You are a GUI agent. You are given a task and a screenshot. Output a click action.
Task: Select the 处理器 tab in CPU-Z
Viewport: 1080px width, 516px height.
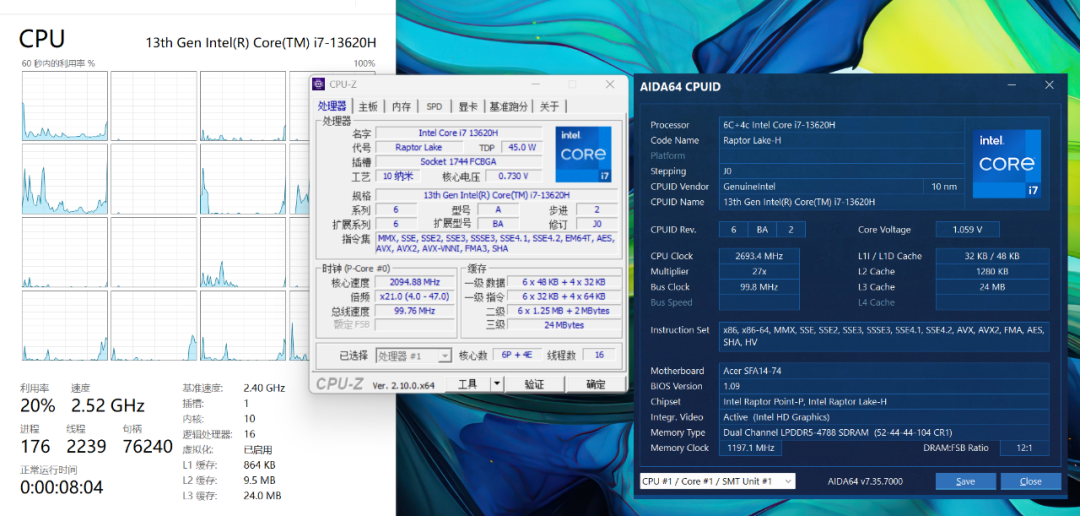tap(332, 106)
